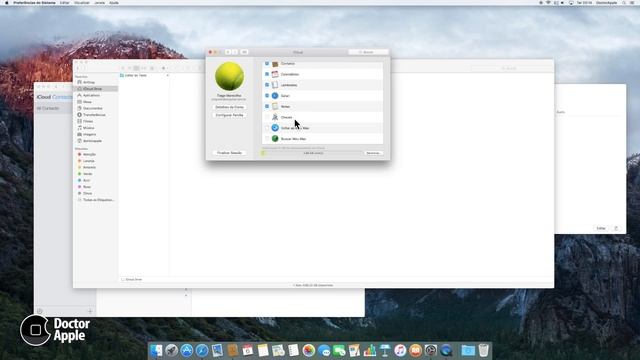Open Numbers chart icon in Dock
The image size is (640, 360).
[x=370, y=350]
